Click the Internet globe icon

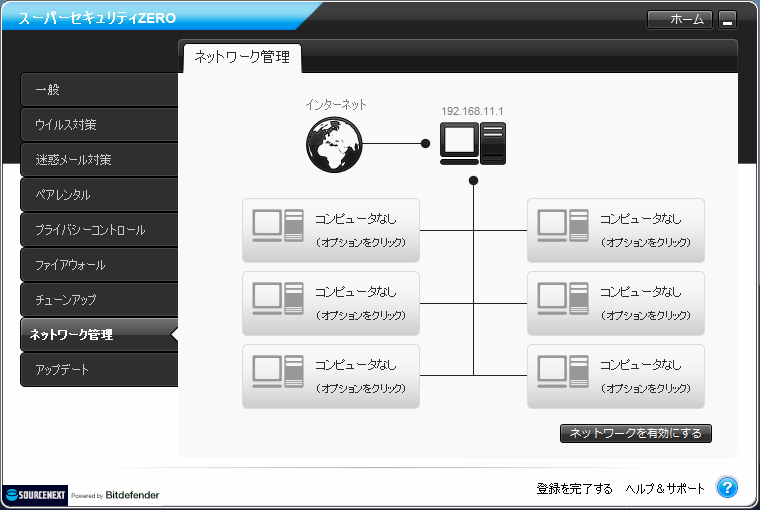pyautogui.click(x=334, y=144)
